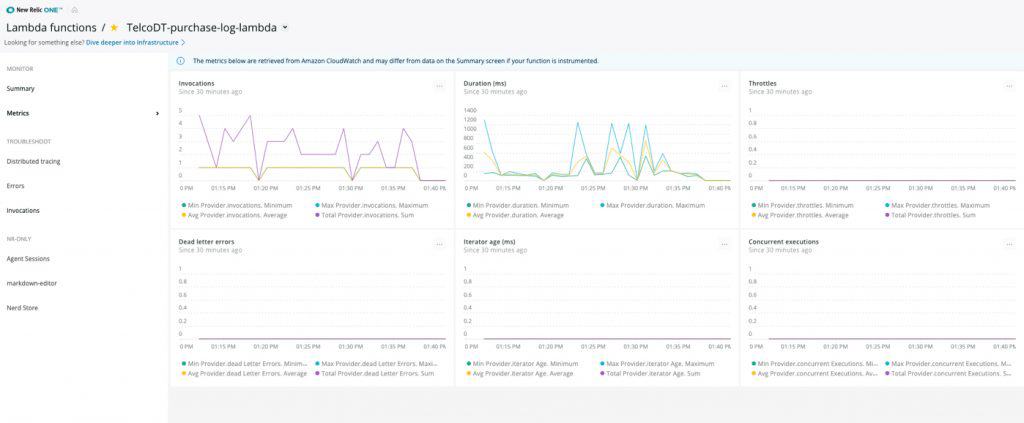1024x423 pixels.
Task: Open Distributed tracing in the sidebar
Action: pyautogui.click(x=33, y=161)
